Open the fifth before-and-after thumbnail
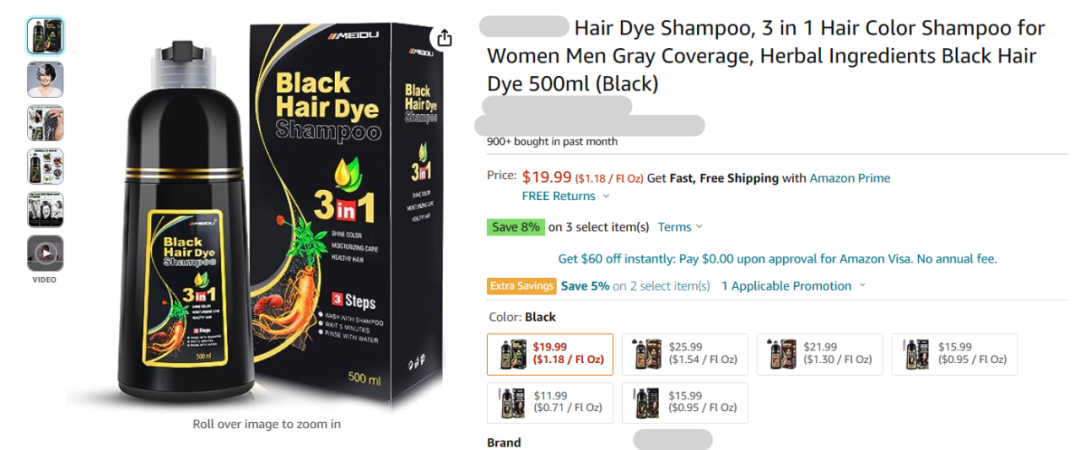This screenshot has width=1080, height=450. [45, 210]
